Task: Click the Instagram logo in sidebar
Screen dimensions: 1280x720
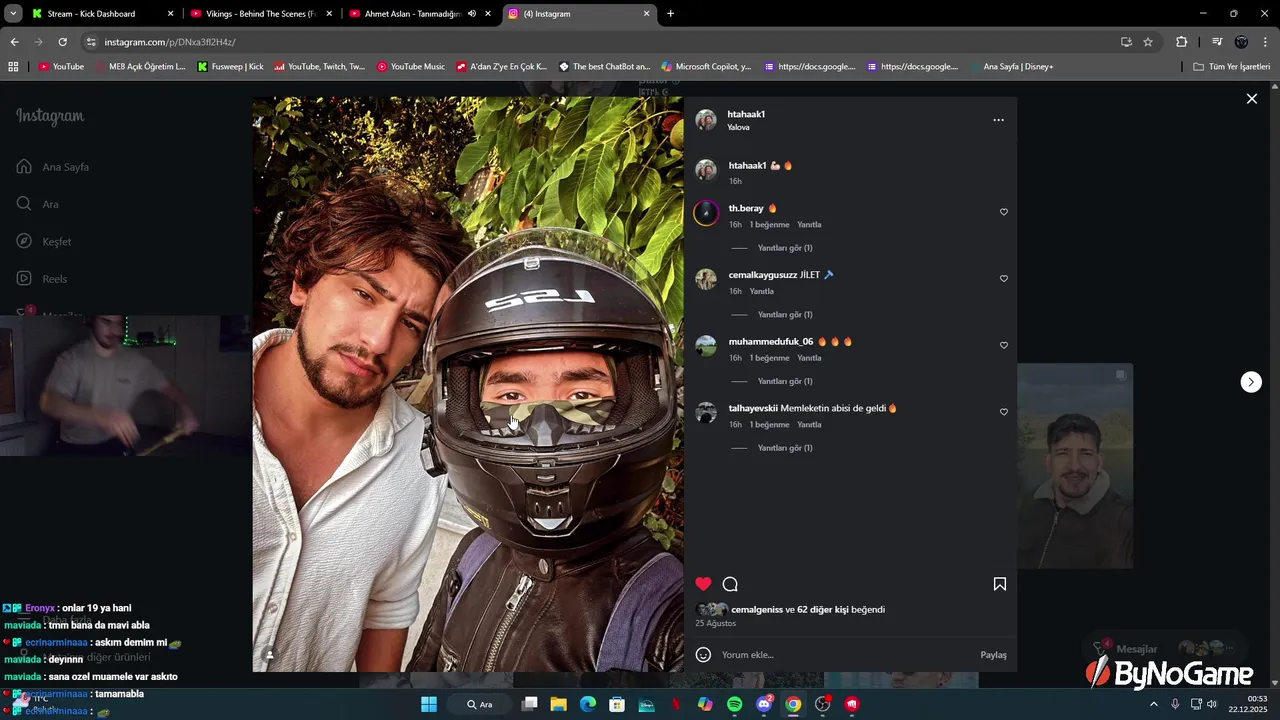Action: tap(50, 116)
